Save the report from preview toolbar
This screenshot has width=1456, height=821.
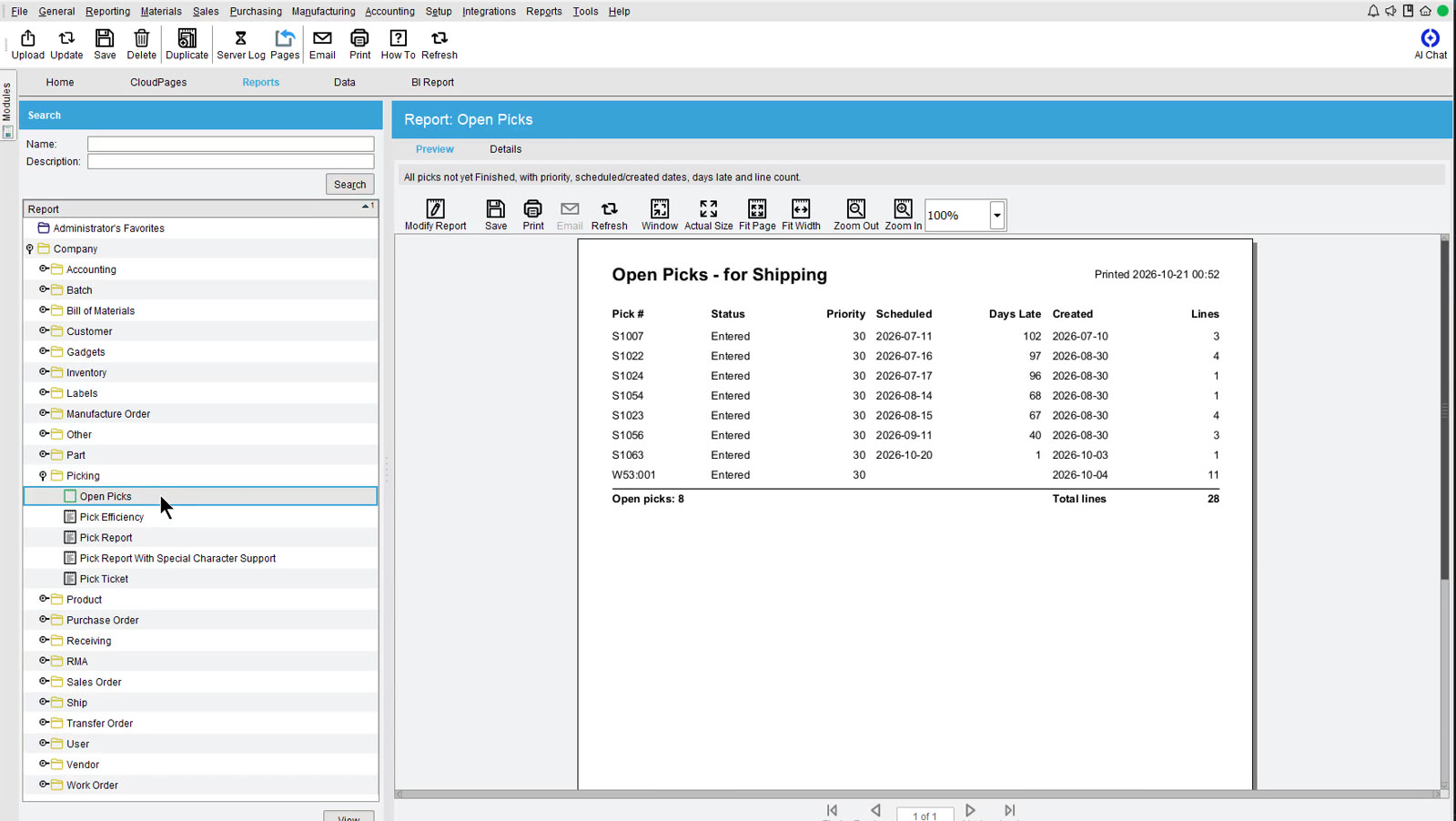click(496, 215)
